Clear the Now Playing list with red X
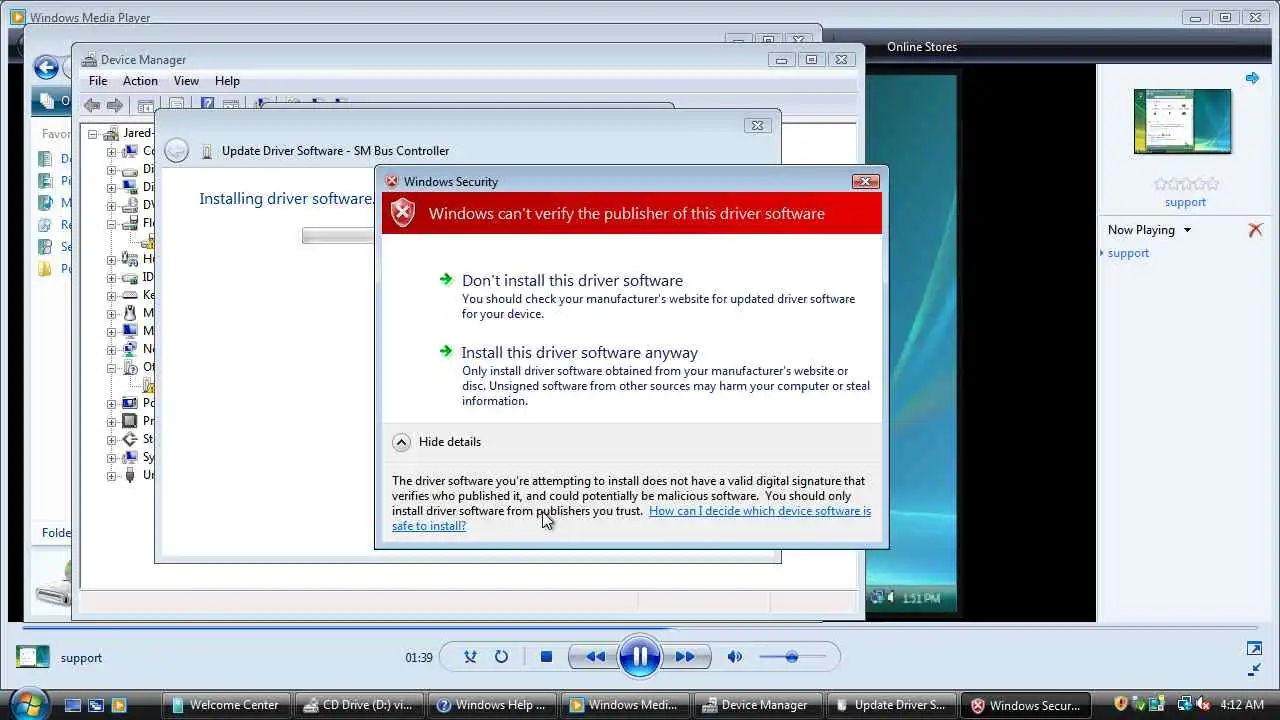1280x720 pixels. (1255, 230)
